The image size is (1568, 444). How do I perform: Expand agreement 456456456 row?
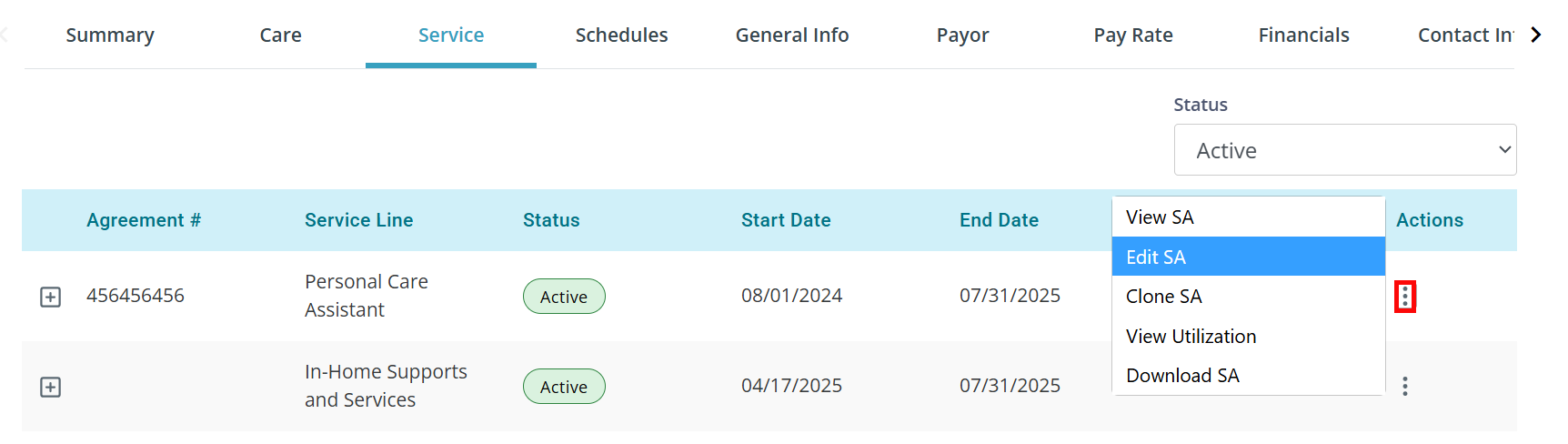click(51, 298)
